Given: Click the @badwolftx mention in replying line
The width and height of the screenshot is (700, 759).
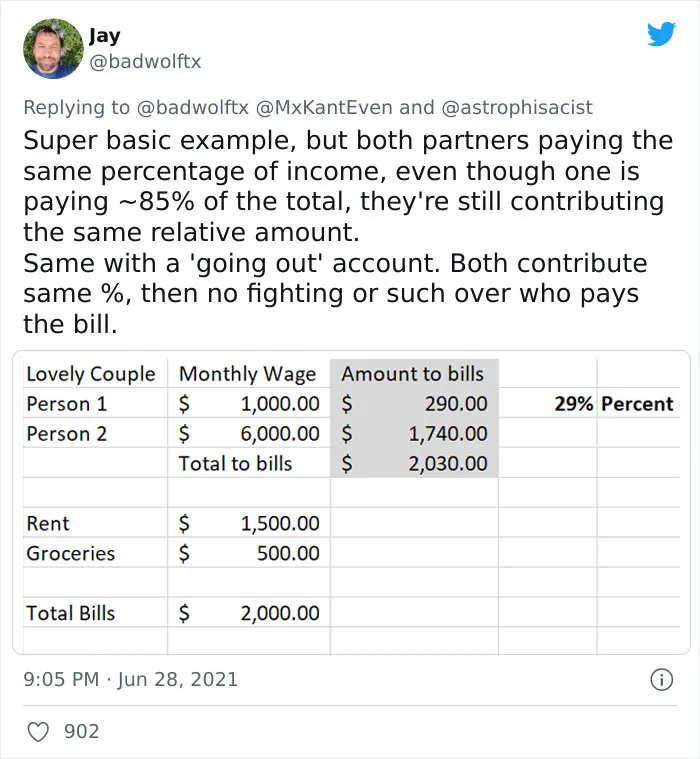Looking at the screenshot, I should tap(193, 107).
